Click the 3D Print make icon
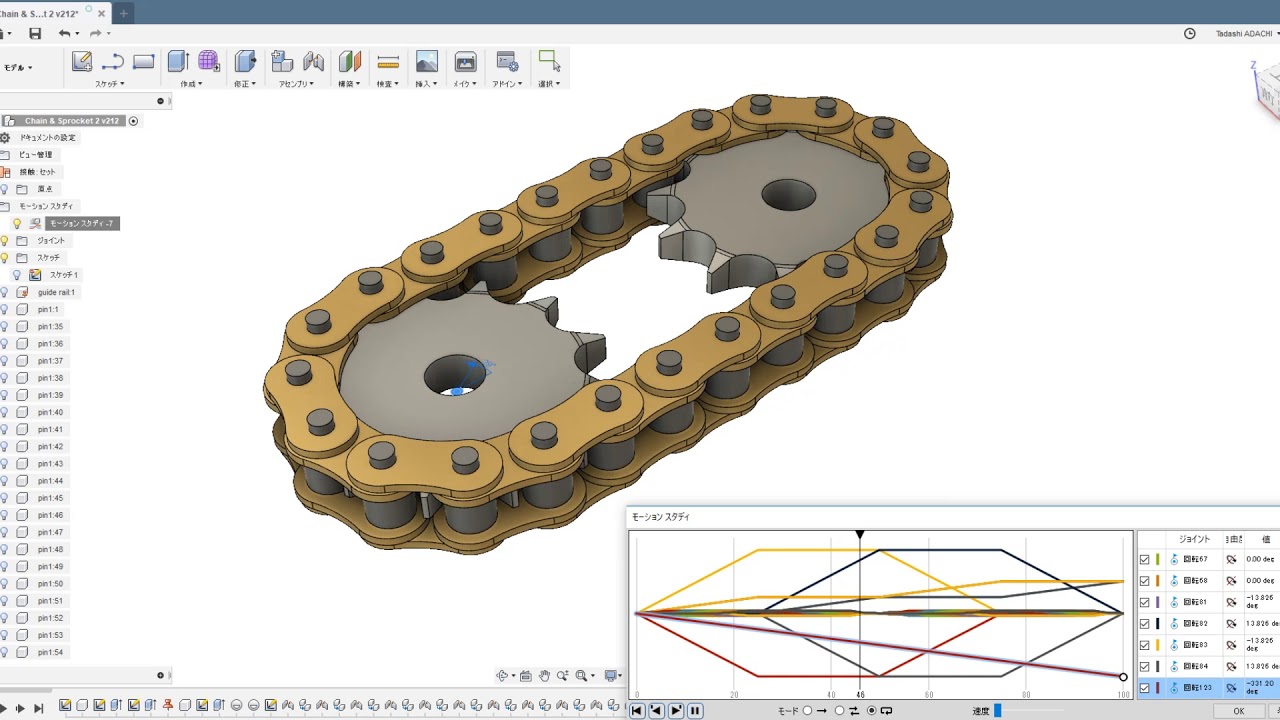The width and height of the screenshot is (1280, 720). point(465,61)
